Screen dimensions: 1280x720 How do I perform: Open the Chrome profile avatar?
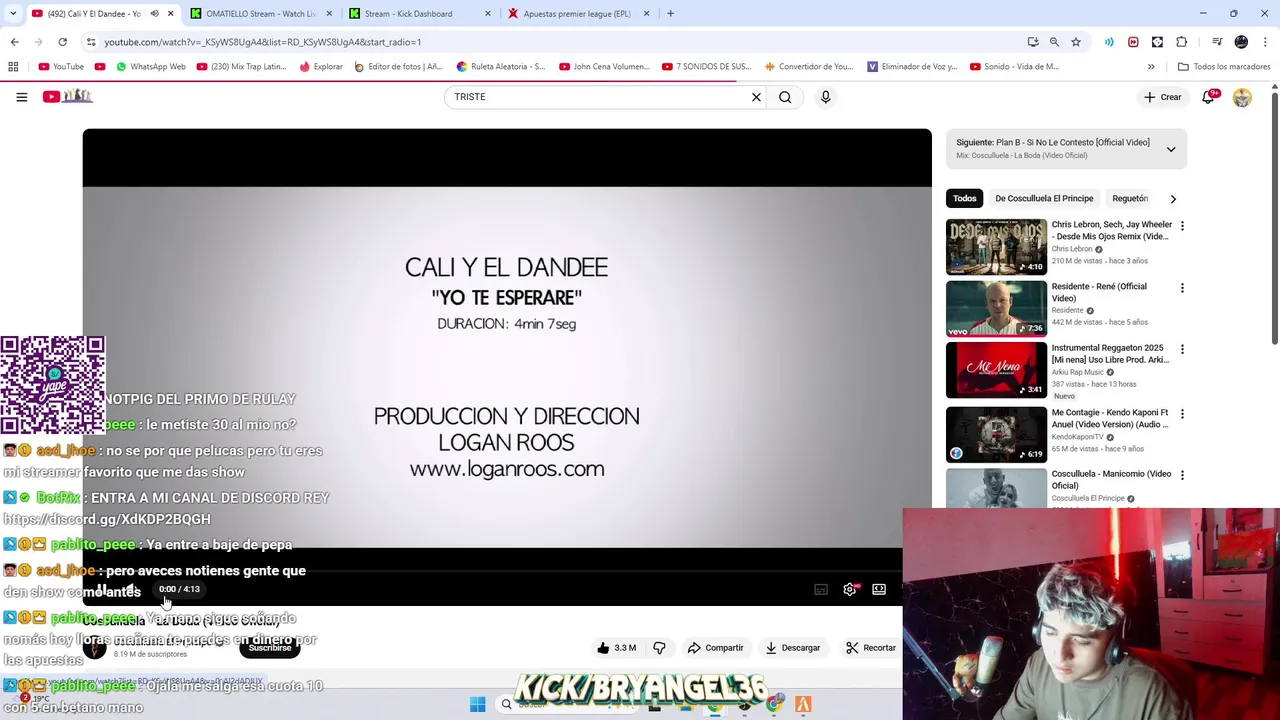pos(1241,42)
